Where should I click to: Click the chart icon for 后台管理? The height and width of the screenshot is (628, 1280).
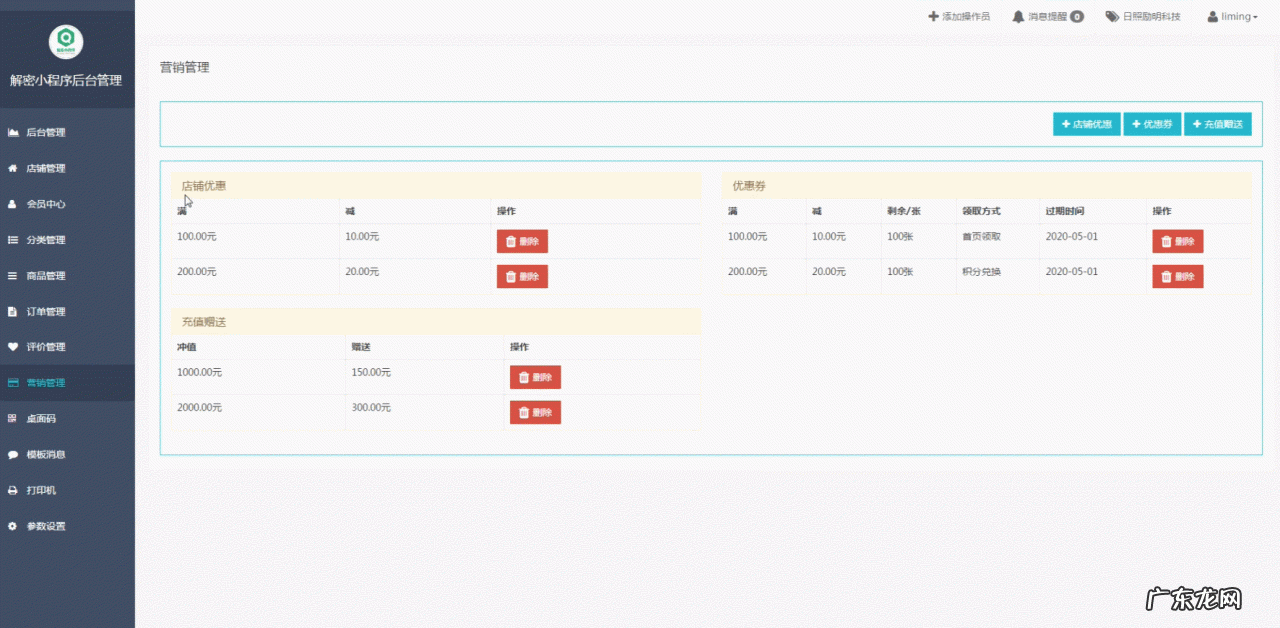point(13,133)
